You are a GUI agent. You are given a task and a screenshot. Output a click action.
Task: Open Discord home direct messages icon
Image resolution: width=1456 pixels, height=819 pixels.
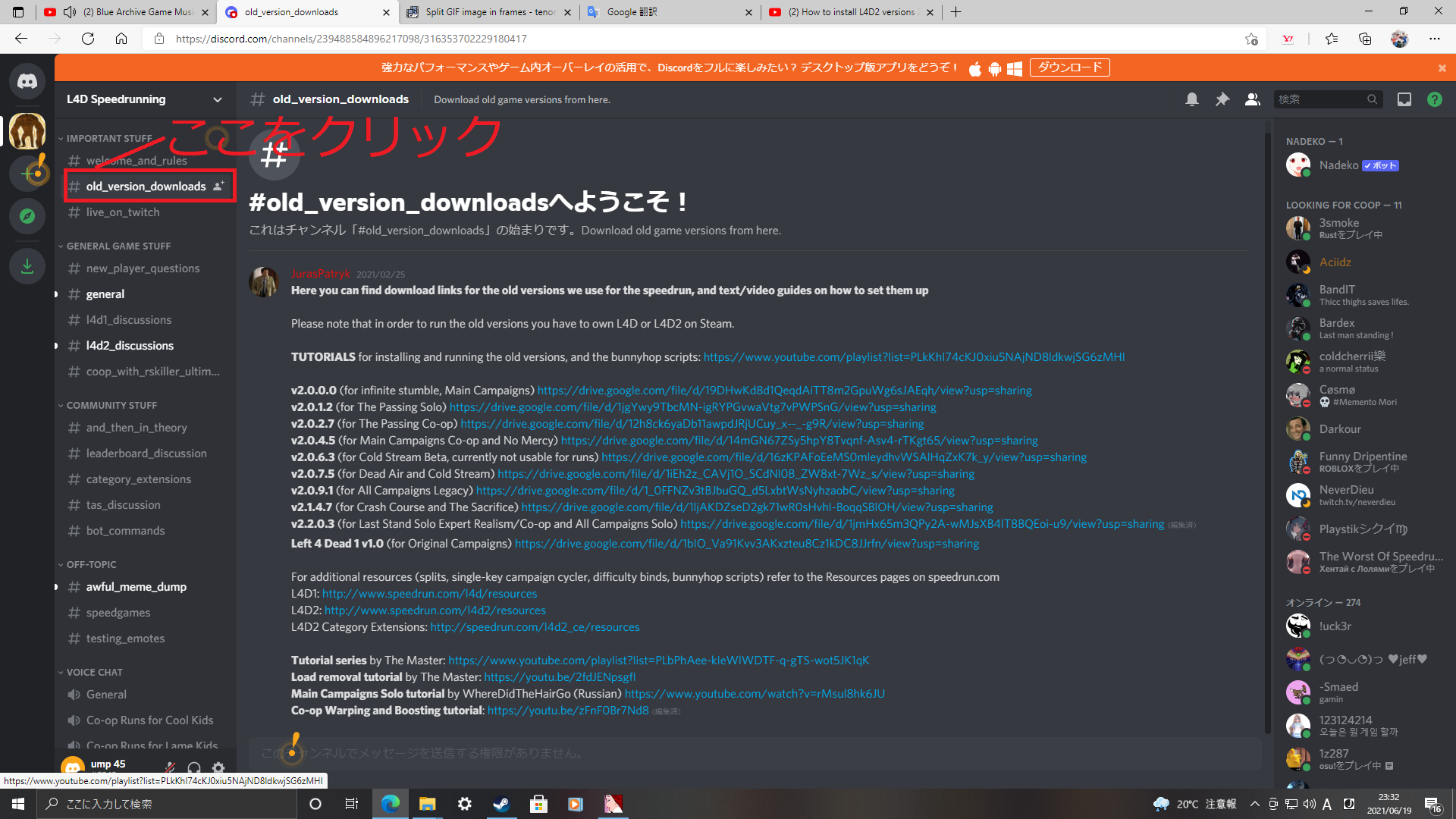coord(27,81)
